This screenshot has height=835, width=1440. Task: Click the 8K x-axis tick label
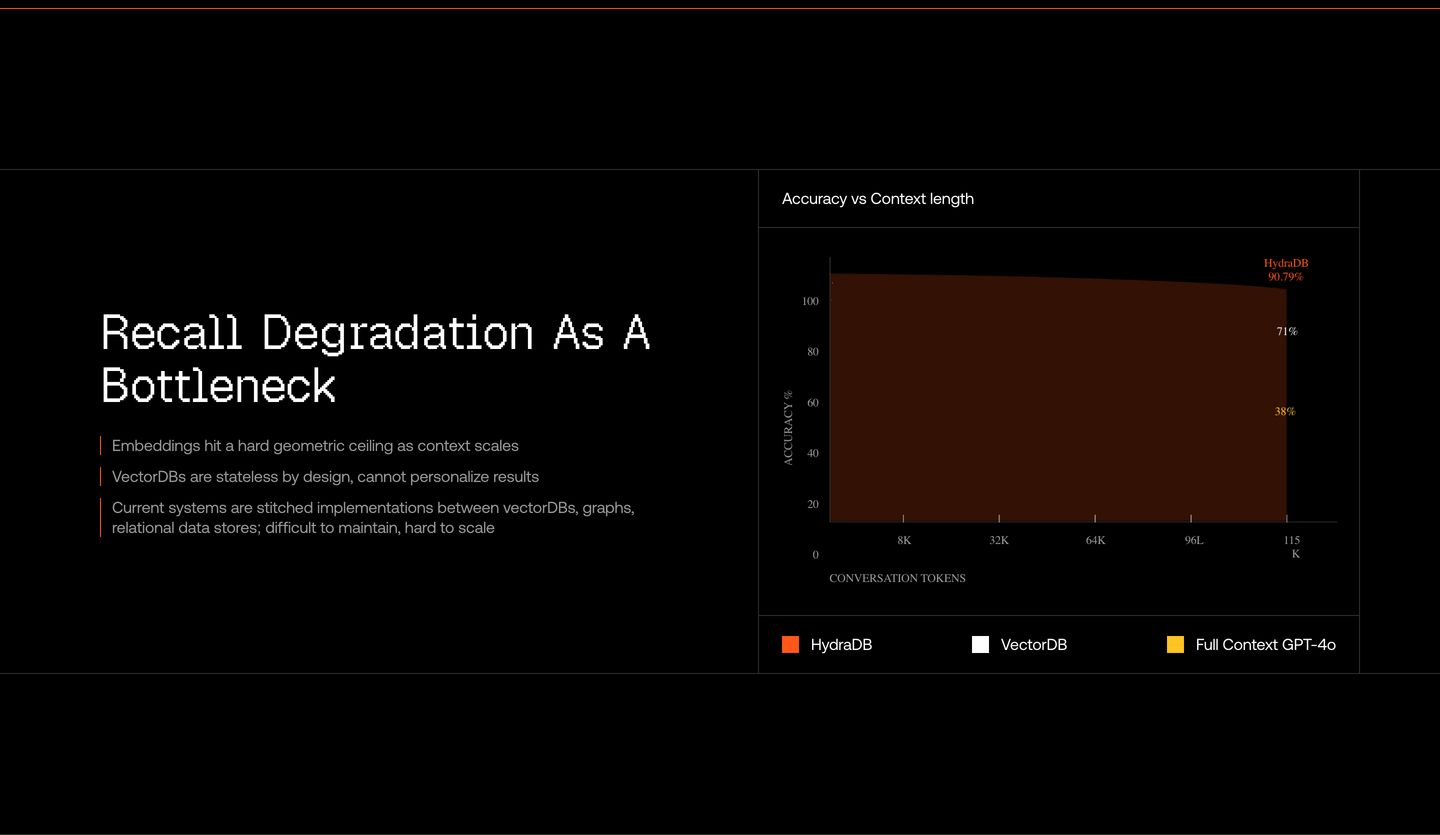click(x=904, y=540)
